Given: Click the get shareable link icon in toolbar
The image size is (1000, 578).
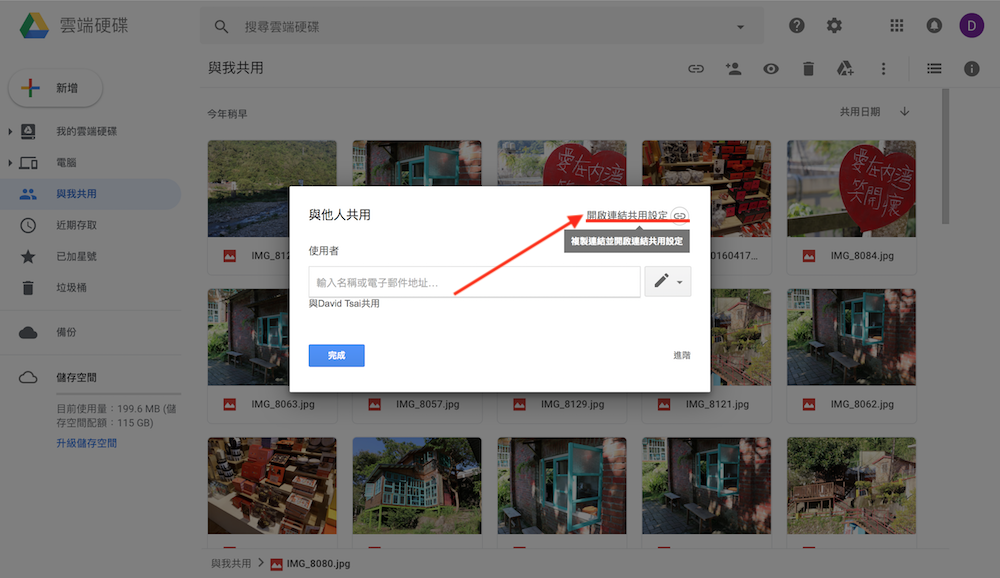Looking at the screenshot, I should click(695, 68).
